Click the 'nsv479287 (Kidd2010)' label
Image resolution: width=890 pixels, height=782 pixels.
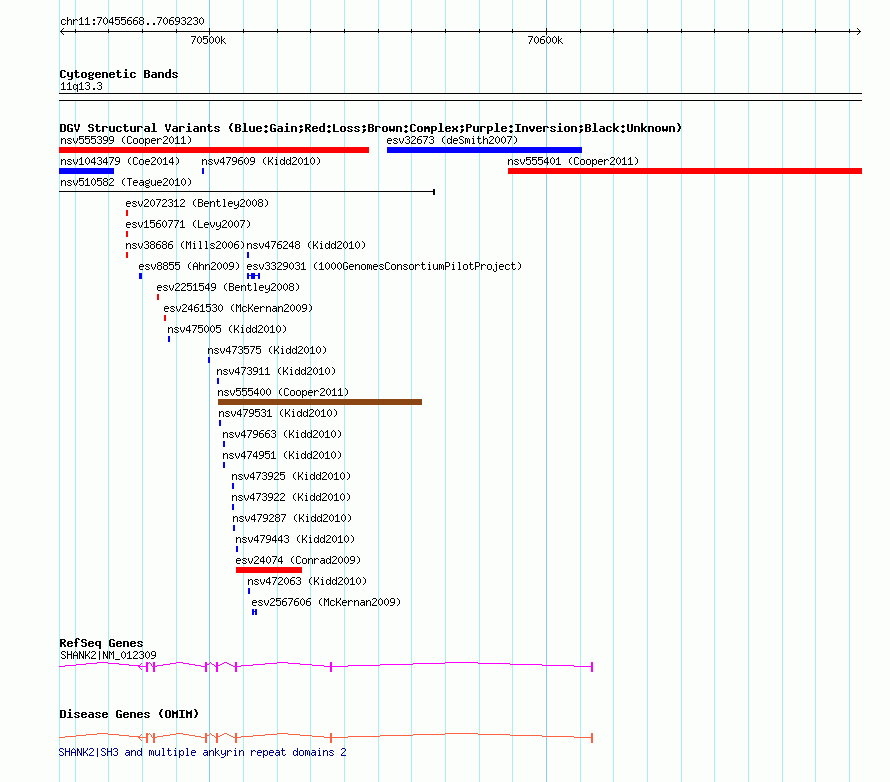292,518
